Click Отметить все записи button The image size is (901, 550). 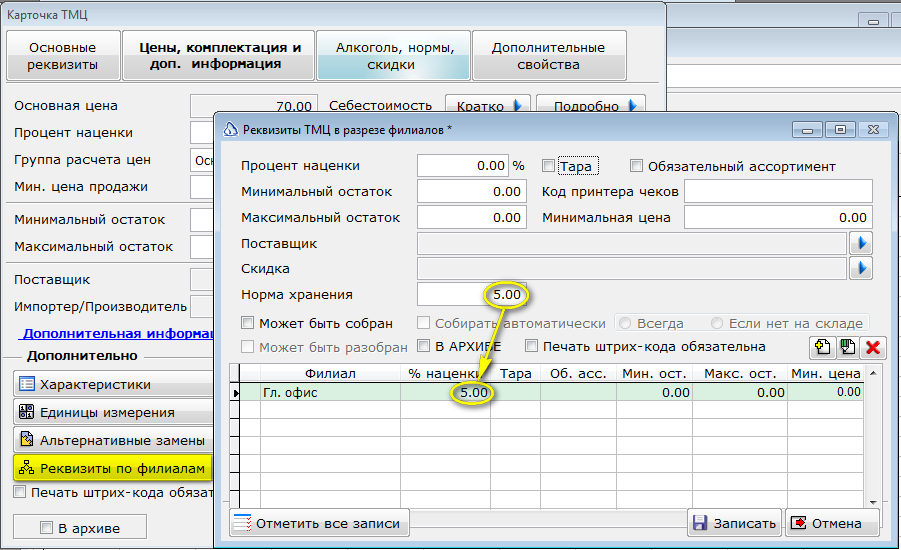pos(319,523)
